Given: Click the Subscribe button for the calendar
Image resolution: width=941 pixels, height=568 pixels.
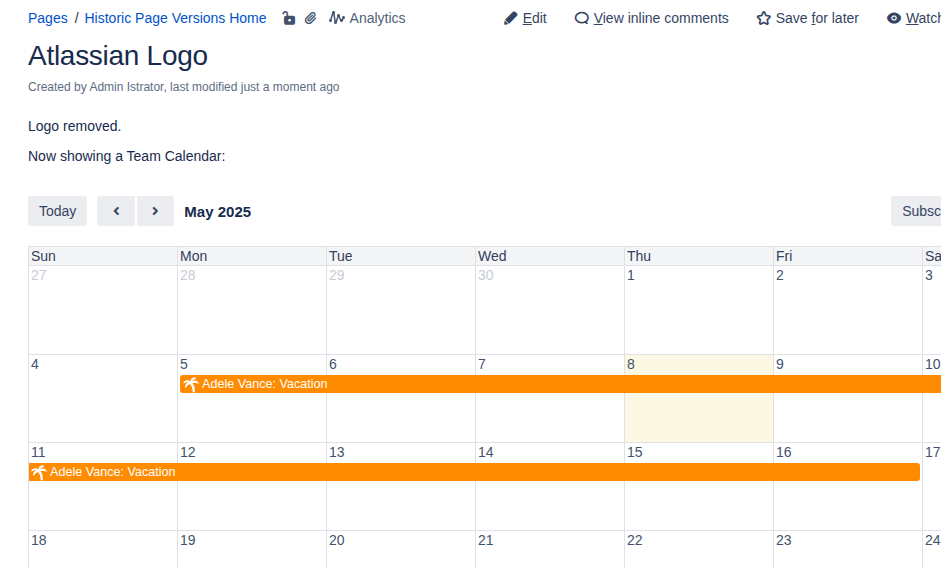Looking at the screenshot, I should point(918,211).
